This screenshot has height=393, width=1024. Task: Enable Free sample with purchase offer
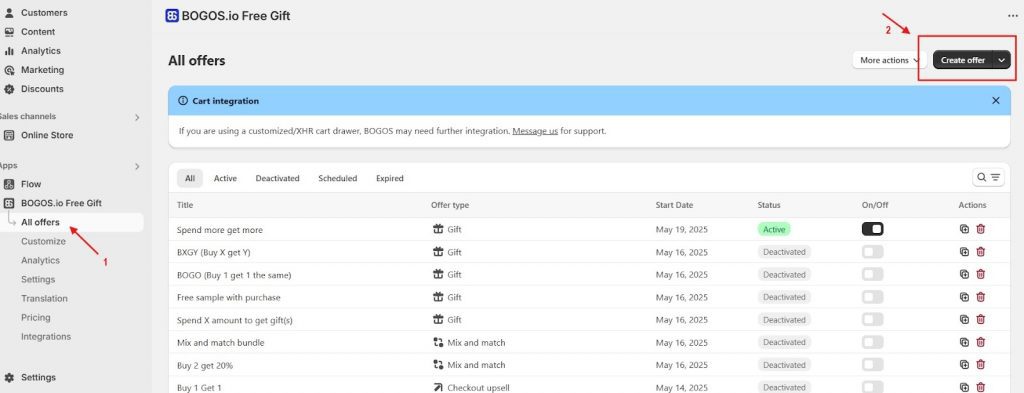point(872,297)
